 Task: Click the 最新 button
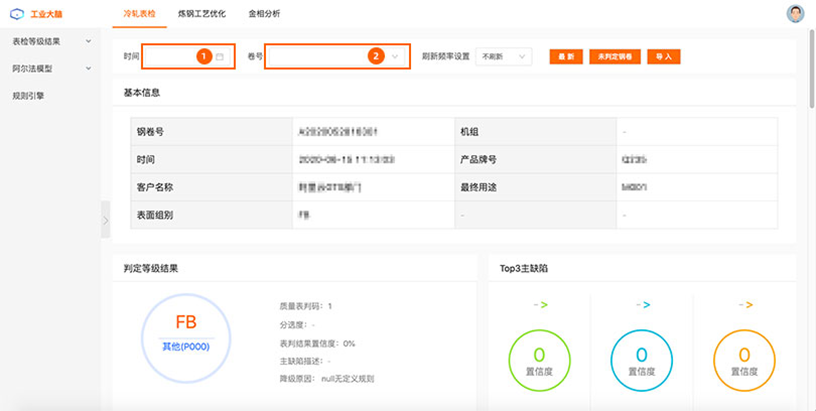tap(566, 57)
